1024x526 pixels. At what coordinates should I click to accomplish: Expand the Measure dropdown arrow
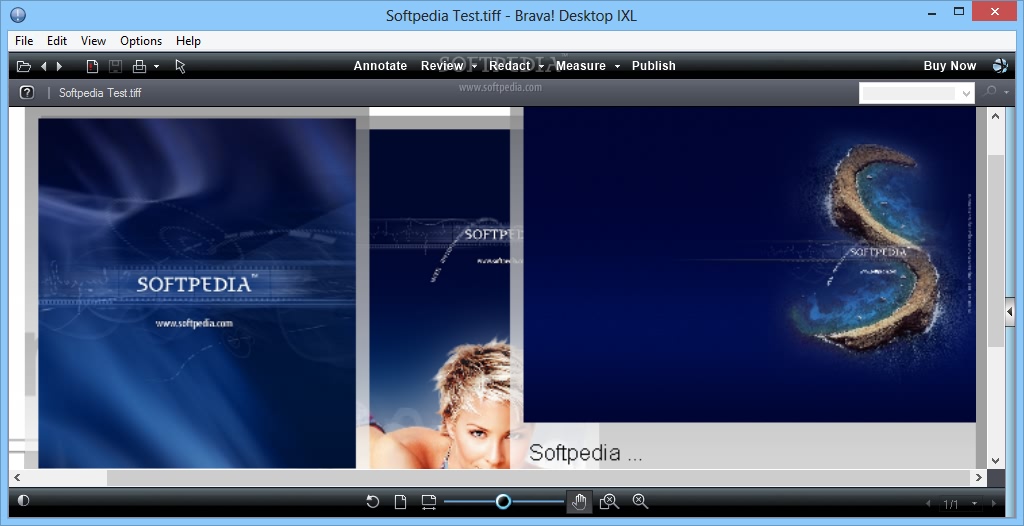click(x=617, y=66)
